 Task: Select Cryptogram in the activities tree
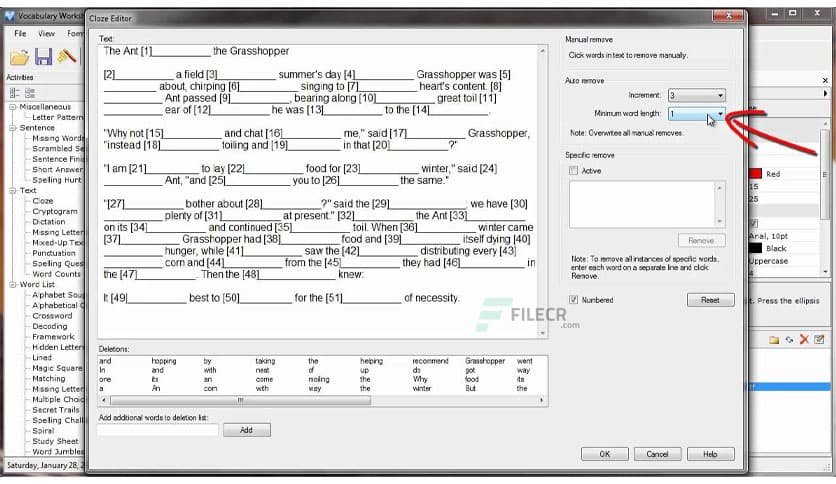point(55,212)
